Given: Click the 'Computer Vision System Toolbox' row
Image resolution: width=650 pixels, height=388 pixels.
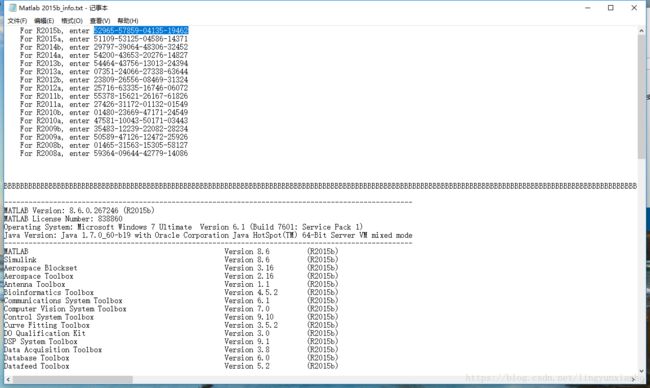Looking at the screenshot, I should 171,309.
